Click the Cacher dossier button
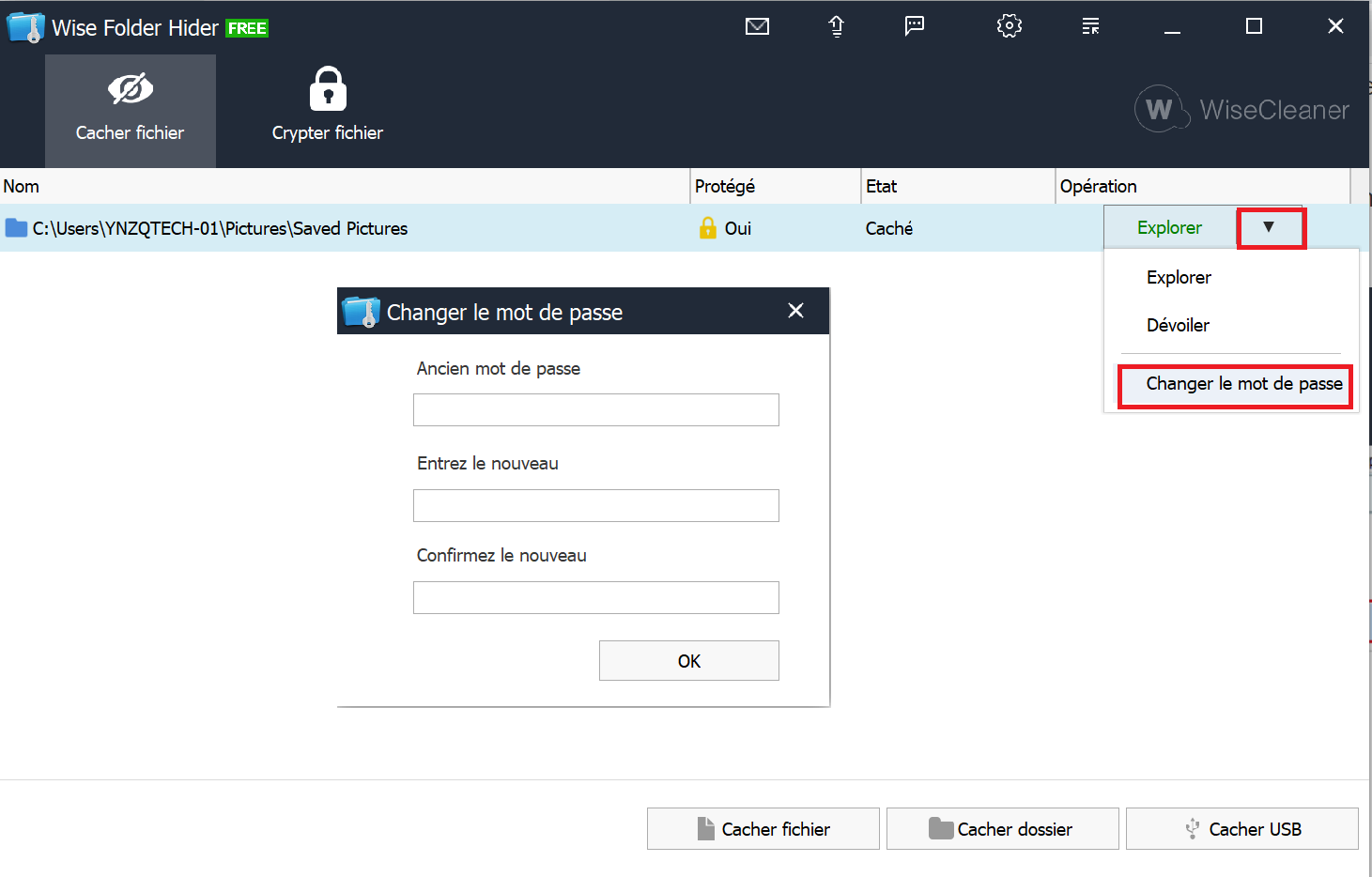 click(1003, 829)
